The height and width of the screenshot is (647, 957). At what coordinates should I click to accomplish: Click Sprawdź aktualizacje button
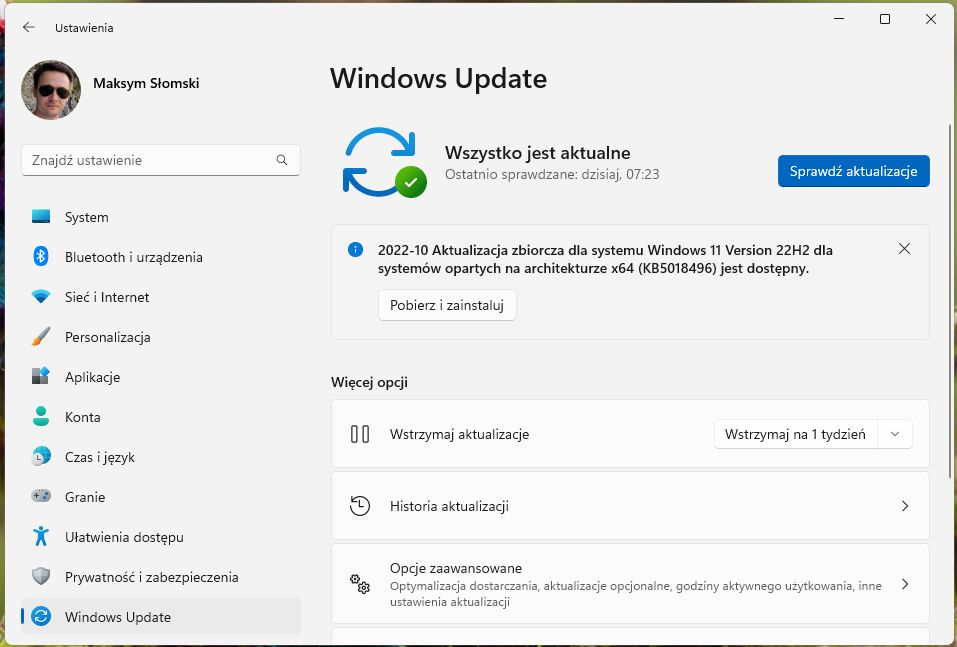[852, 171]
